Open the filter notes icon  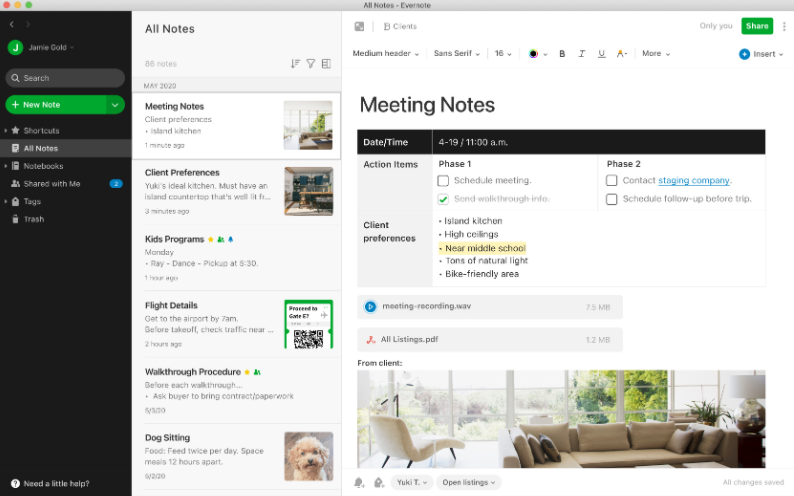tap(311, 63)
